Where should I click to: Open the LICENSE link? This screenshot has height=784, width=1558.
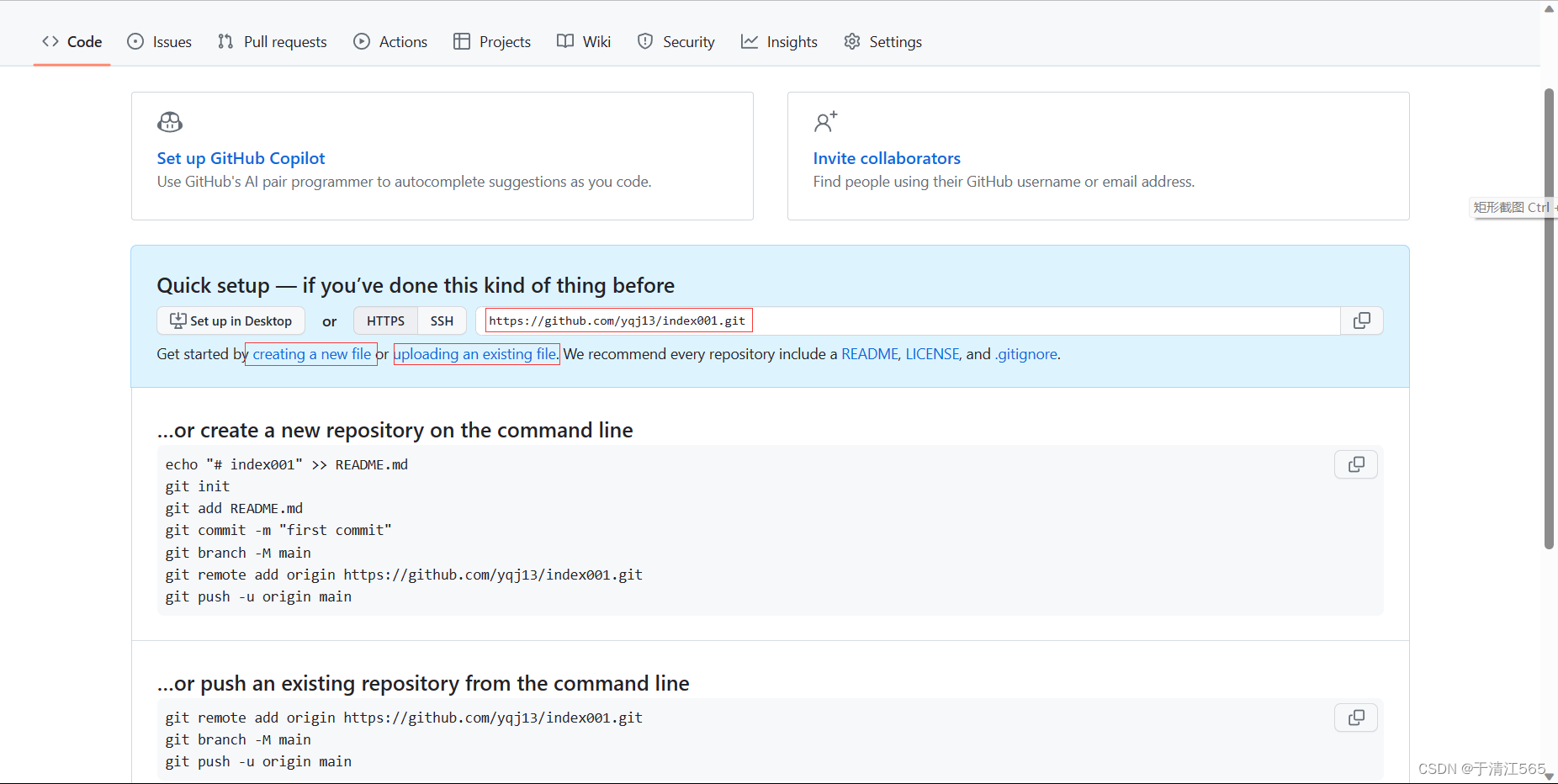[932, 354]
